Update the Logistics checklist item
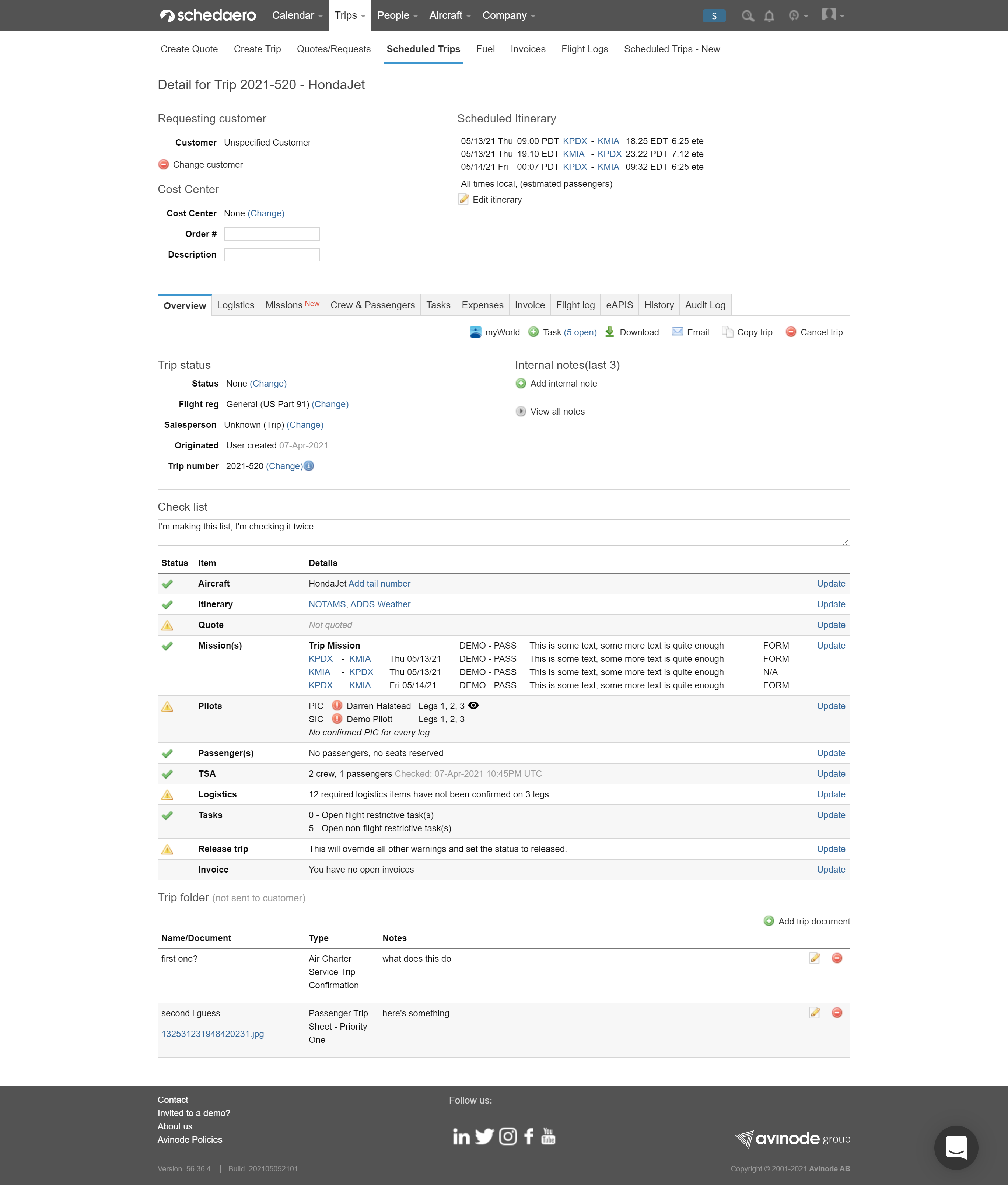The width and height of the screenshot is (1008, 1185). tap(831, 794)
